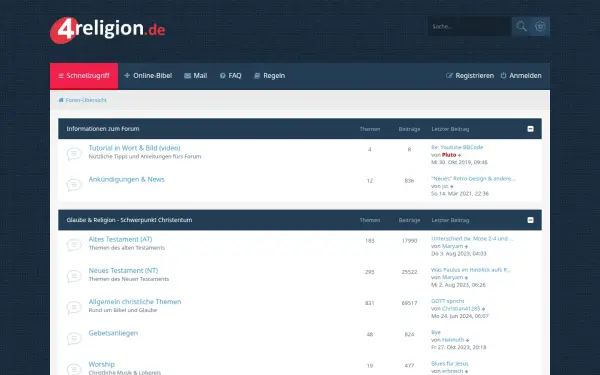Open the Worship forum
The image size is (600, 375).
[101, 364]
